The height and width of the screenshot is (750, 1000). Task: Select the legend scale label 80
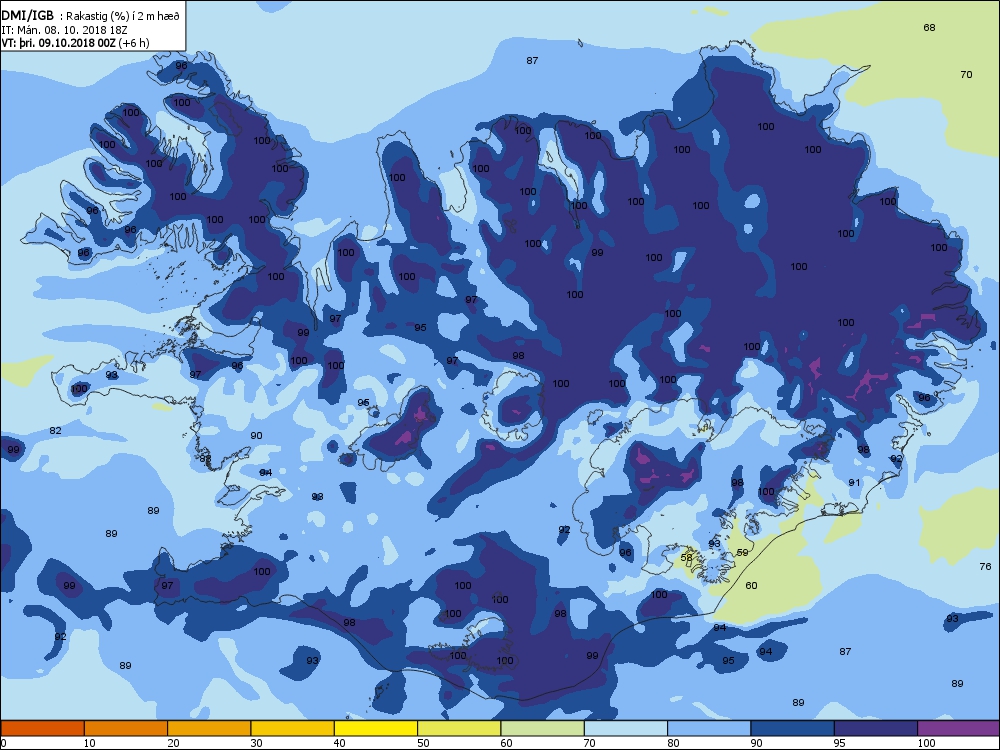tap(673, 743)
